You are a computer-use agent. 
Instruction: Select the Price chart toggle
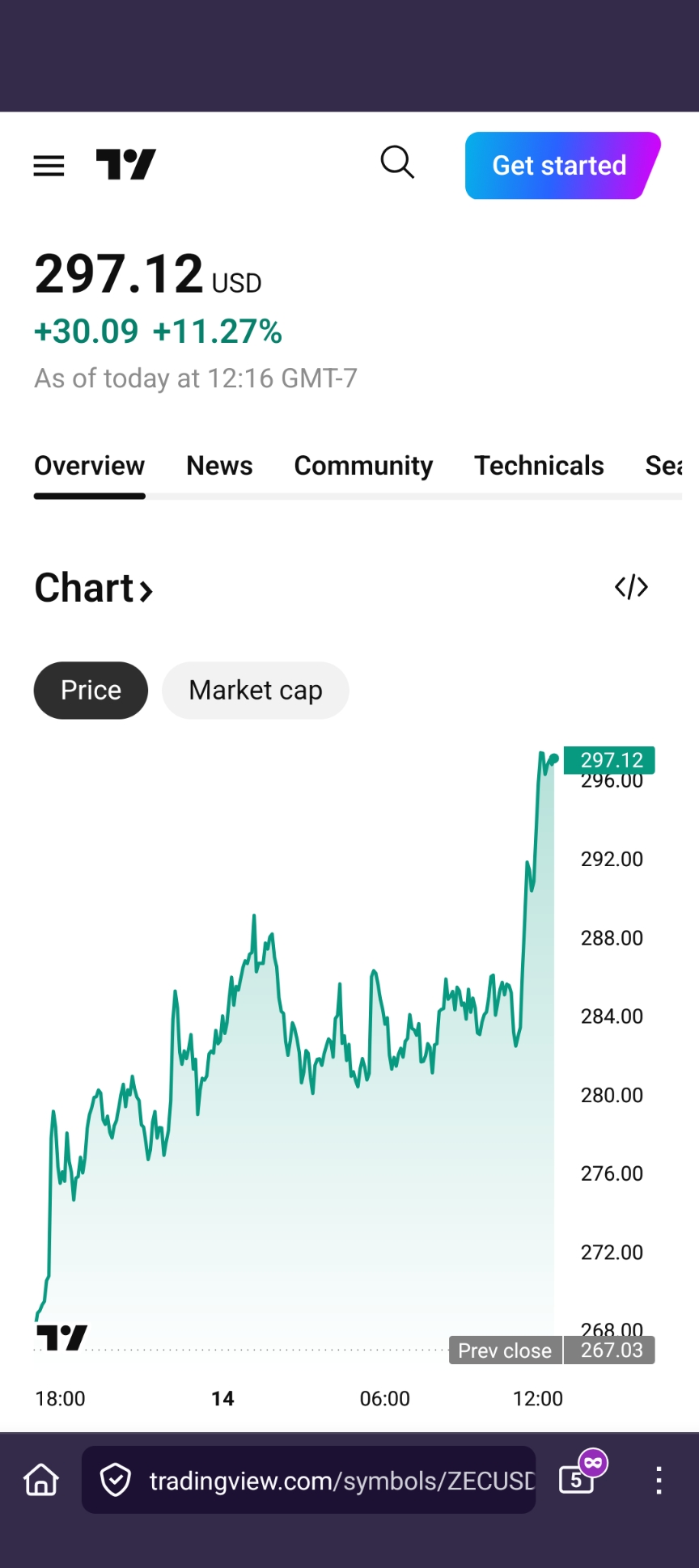click(x=91, y=691)
